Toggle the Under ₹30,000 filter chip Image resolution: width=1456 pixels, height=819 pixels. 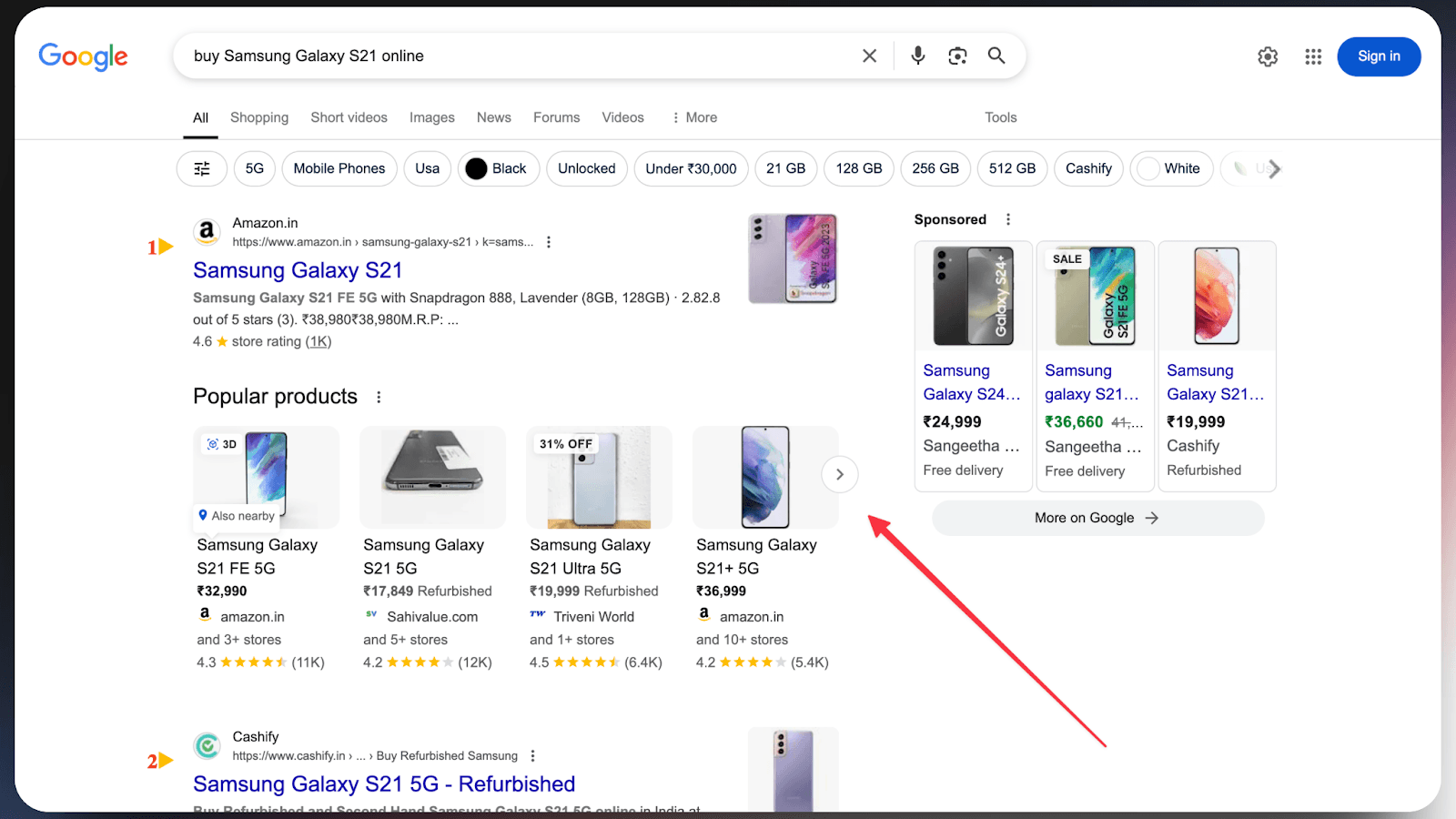[692, 168]
